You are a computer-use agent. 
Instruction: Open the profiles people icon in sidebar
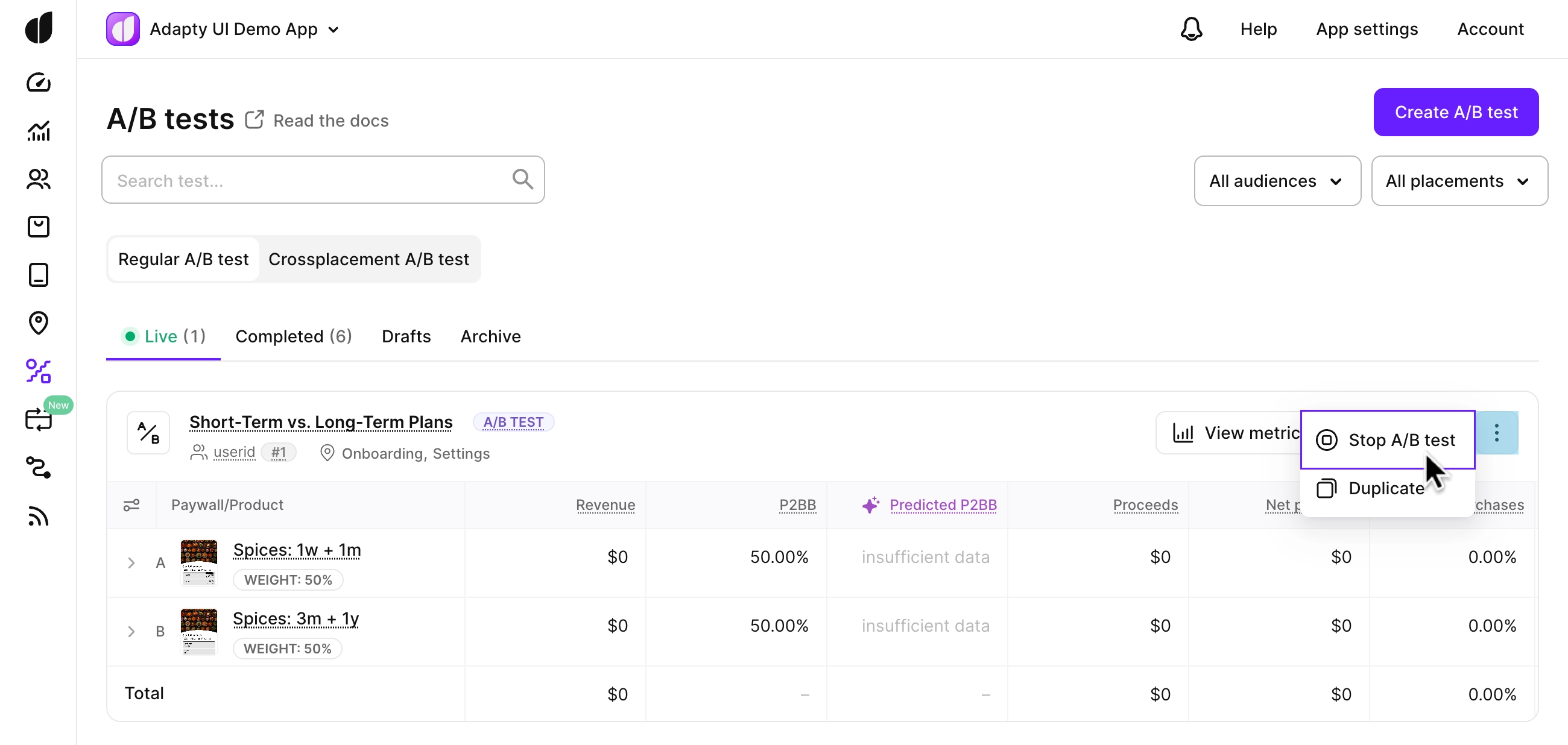pos(39,179)
